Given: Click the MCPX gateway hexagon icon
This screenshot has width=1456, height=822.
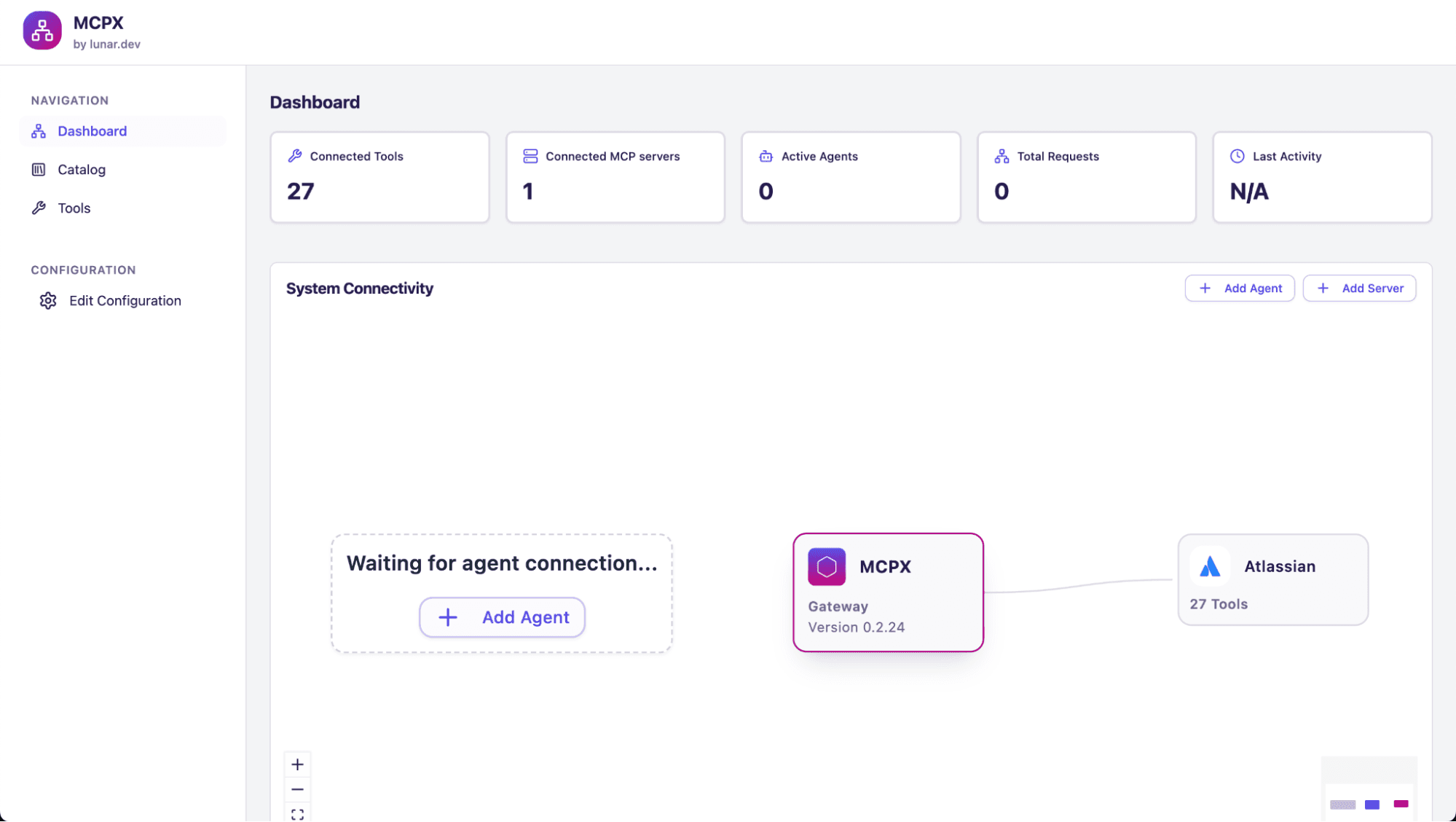Looking at the screenshot, I should coord(827,566).
